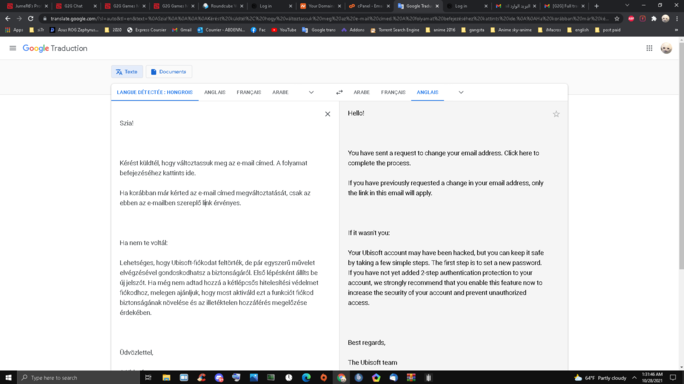Set target language to Français

click(393, 92)
